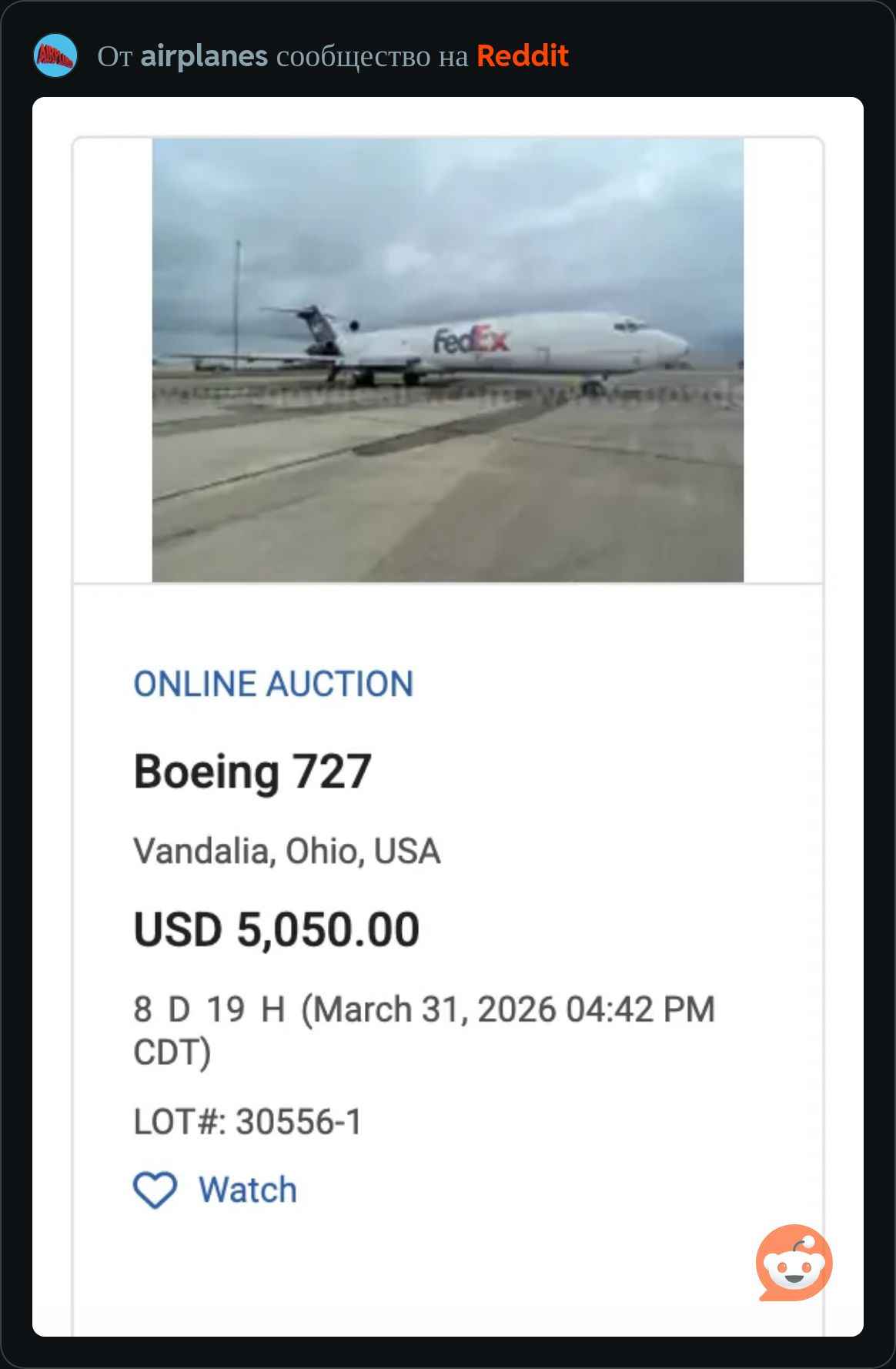Click the LOT# 30556-1 text
The height and width of the screenshot is (1369, 896).
click(247, 1122)
